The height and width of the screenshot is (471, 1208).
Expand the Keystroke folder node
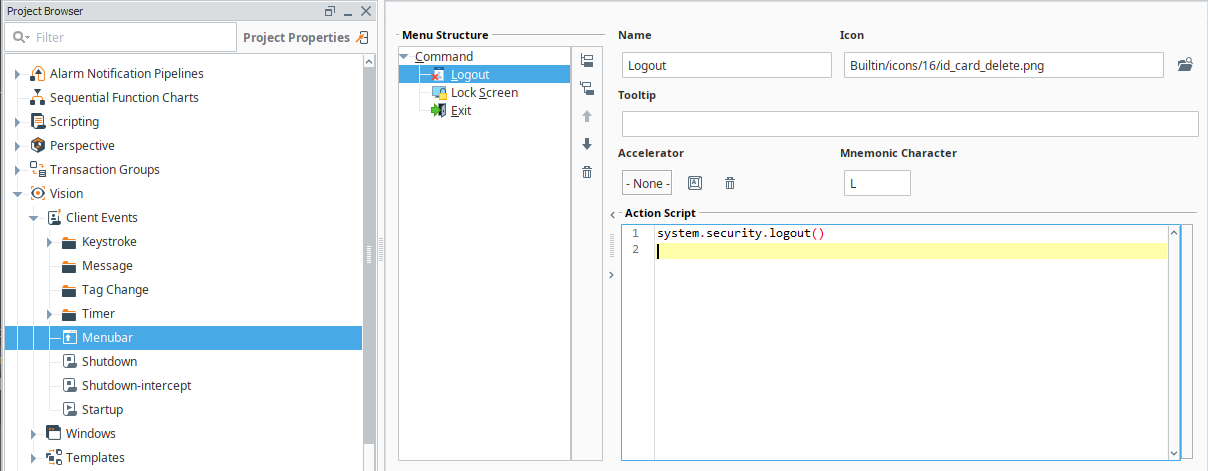pyautogui.click(x=49, y=242)
